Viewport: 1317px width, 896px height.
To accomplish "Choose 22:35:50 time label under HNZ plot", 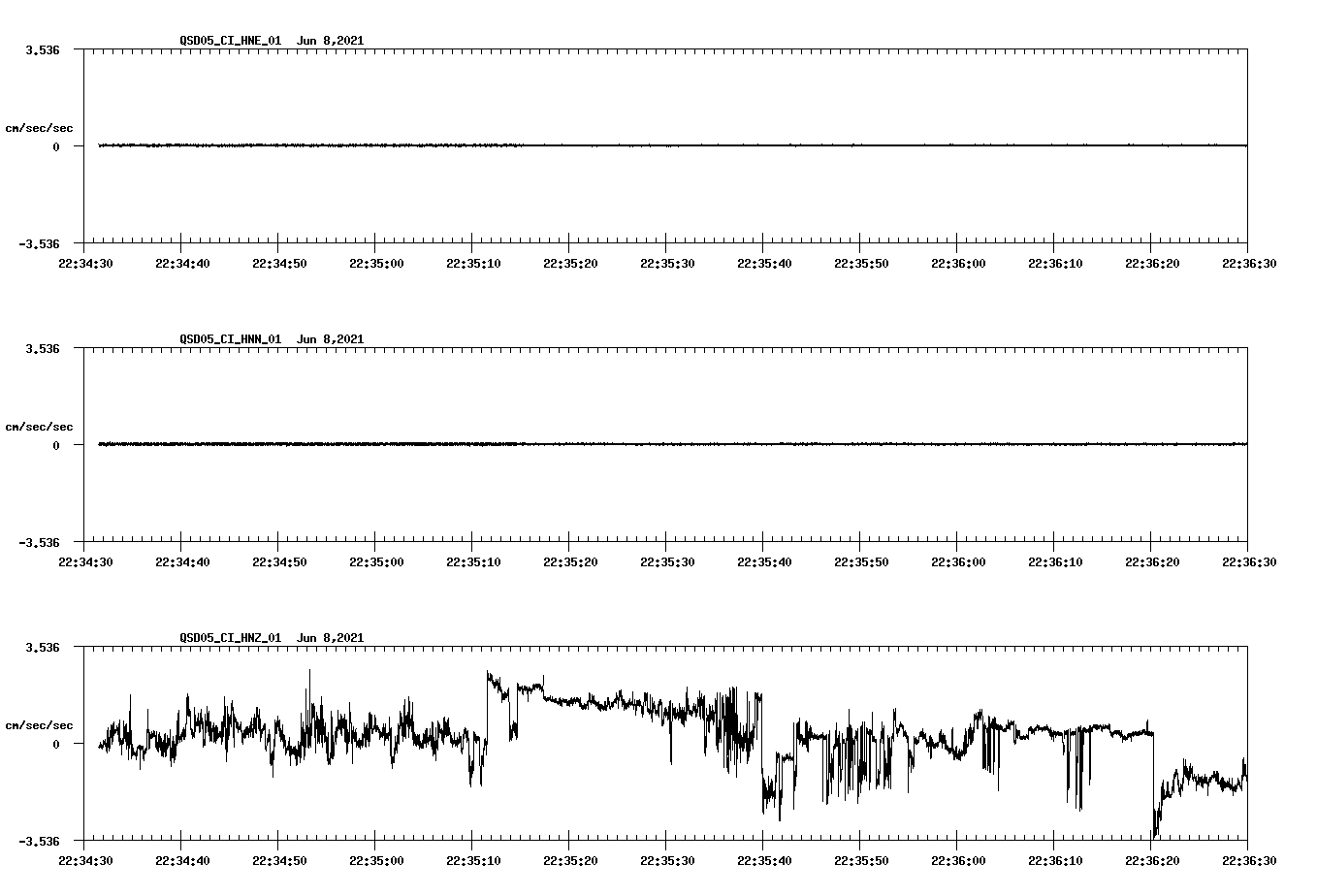I will point(861,861).
